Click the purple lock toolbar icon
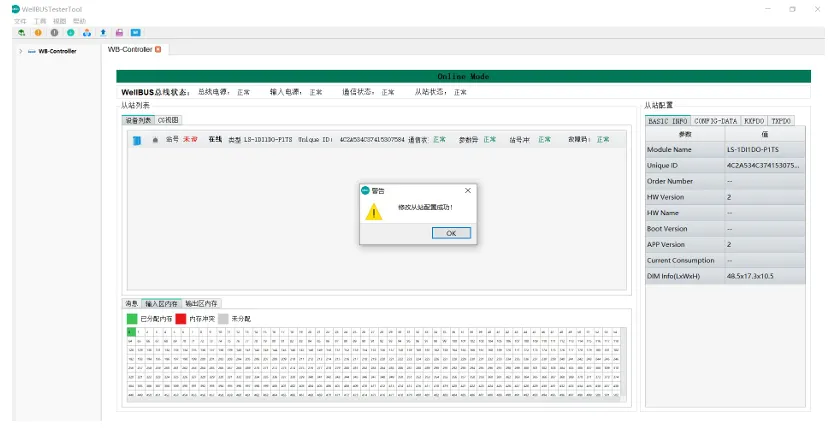 click(x=120, y=32)
